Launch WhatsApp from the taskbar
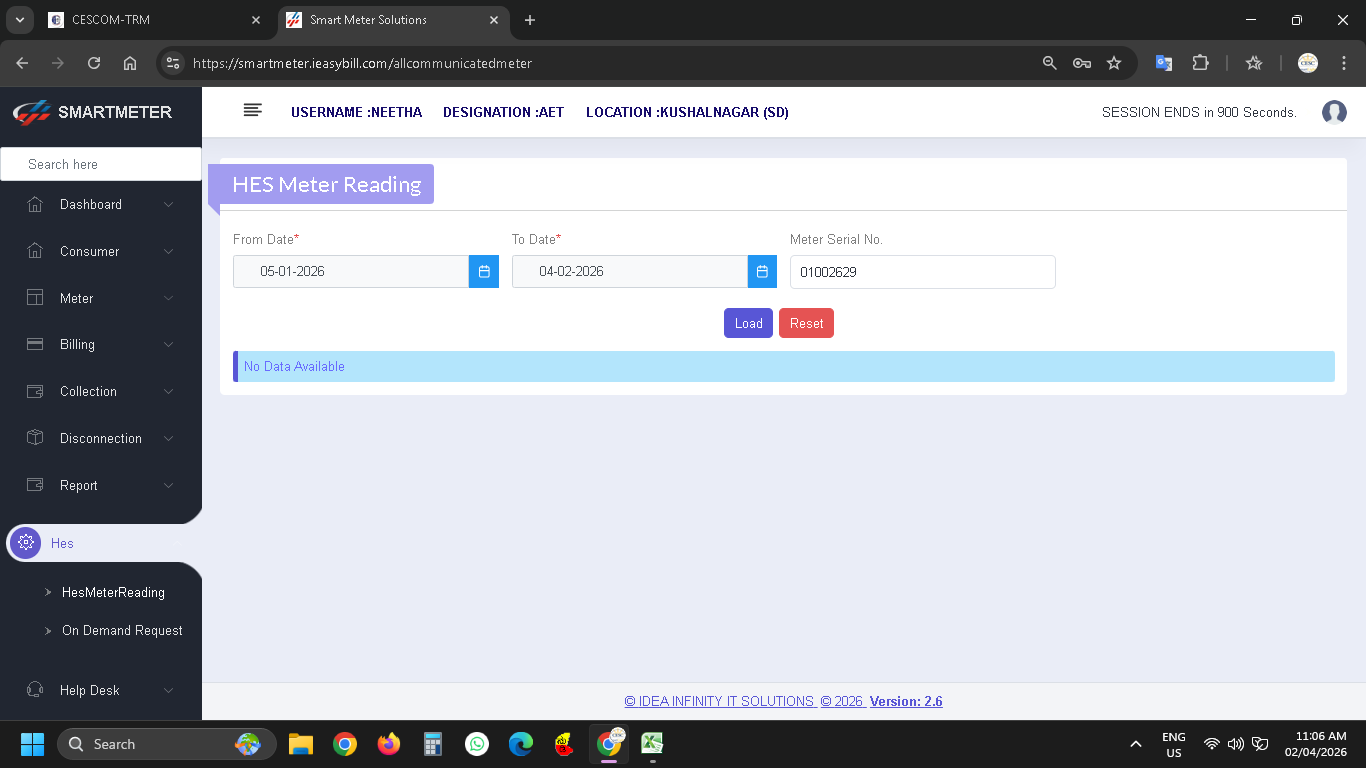This screenshot has height=768, width=1366. coord(477,744)
